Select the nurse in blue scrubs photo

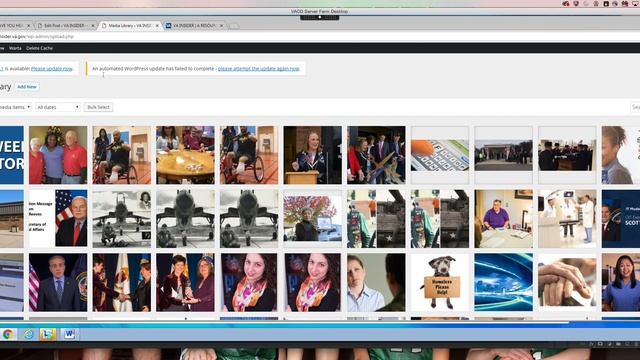click(621, 282)
